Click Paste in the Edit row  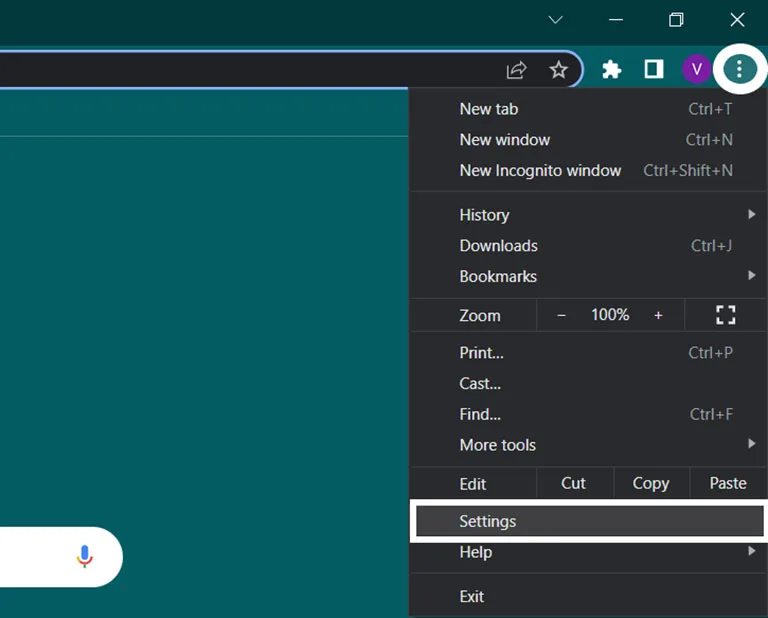728,483
